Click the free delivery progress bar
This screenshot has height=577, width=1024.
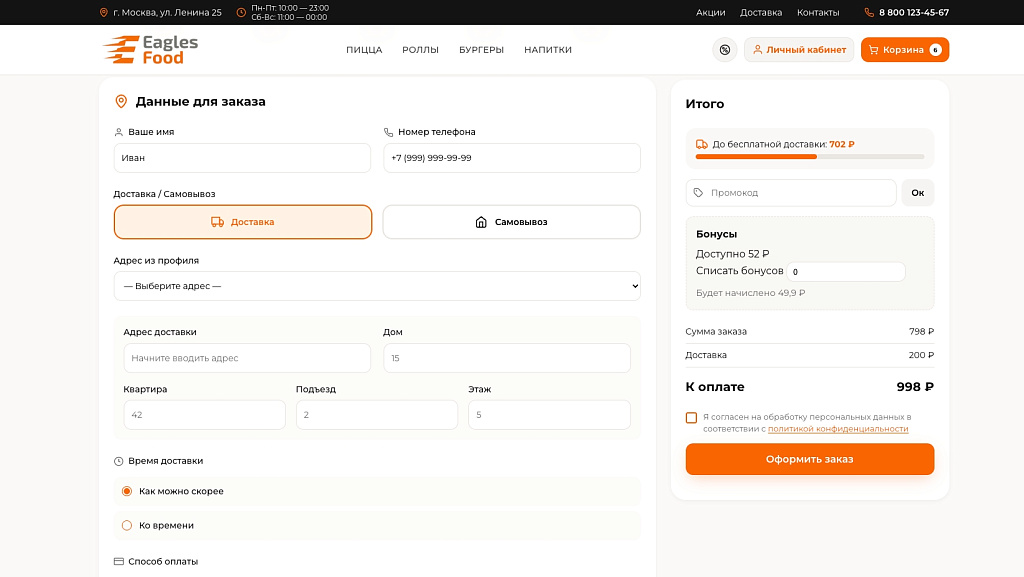coord(810,157)
